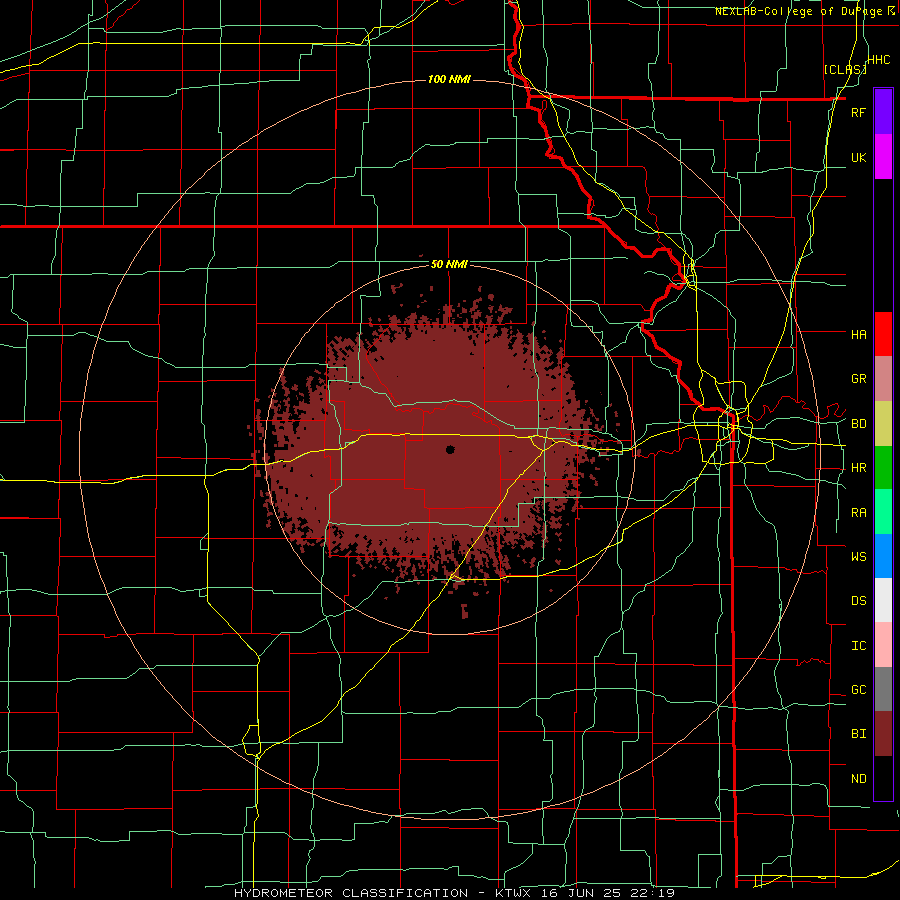Click the KTWX radar site black dot
Viewport: 900px width, 900px height.
450,450
